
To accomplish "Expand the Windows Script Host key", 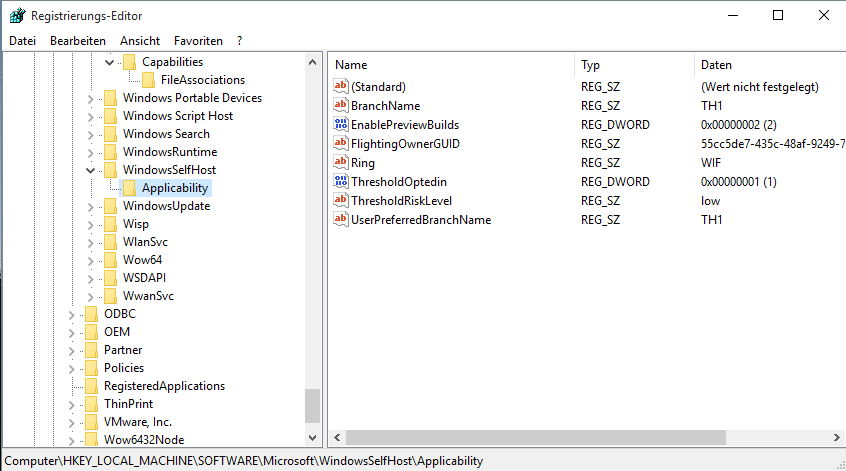I will (x=91, y=117).
